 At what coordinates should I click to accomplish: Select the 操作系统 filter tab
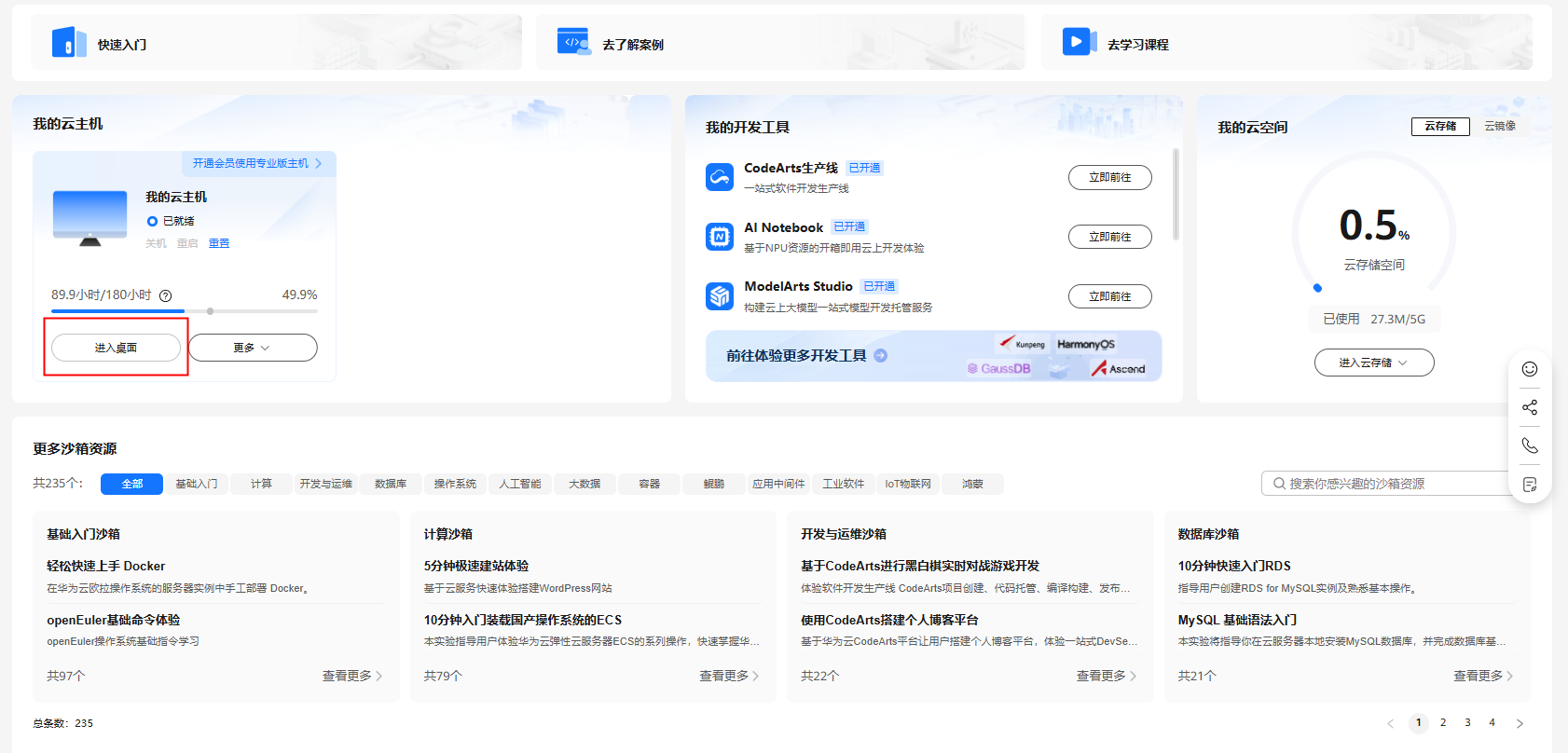coord(455,484)
